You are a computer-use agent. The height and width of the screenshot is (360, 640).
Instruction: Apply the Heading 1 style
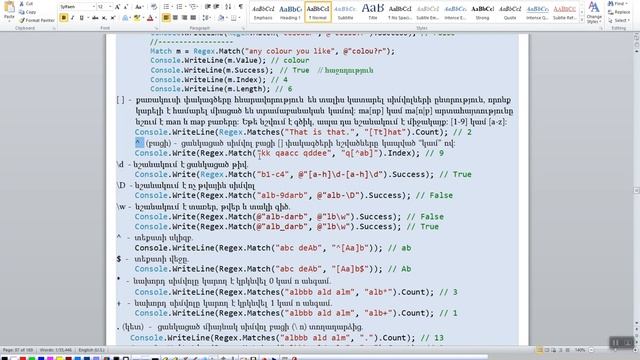tap(290, 12)
